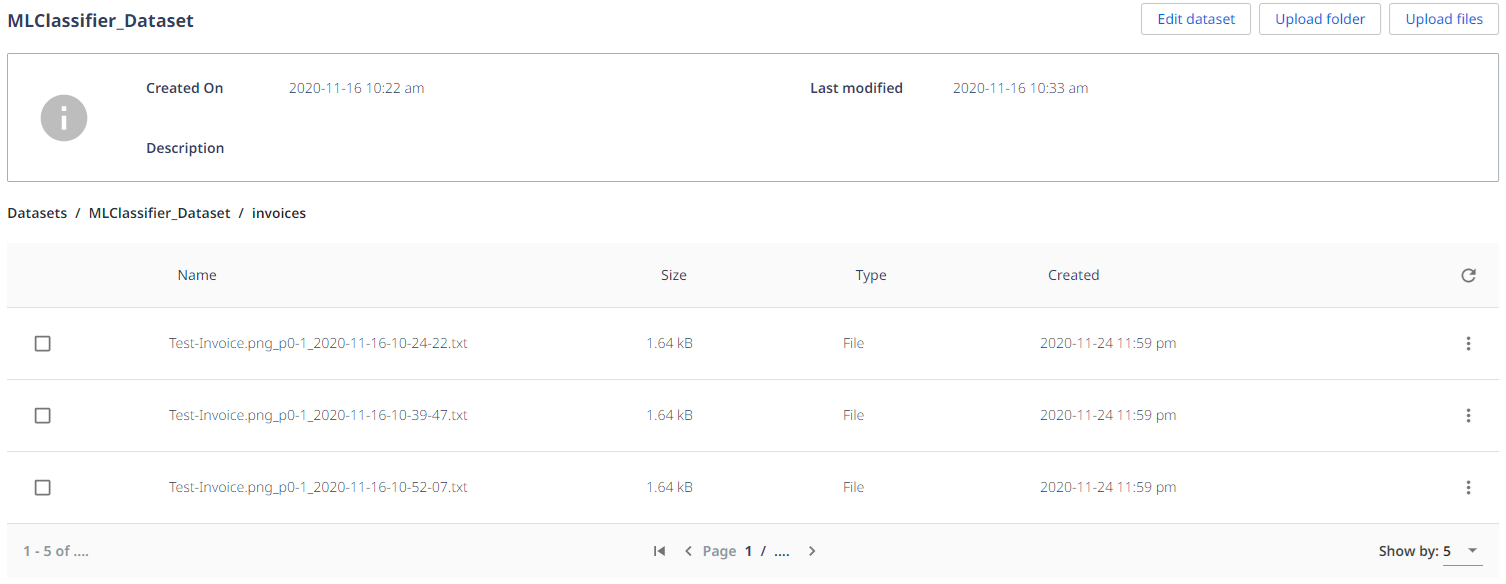Click the Show by dropdown arrow
The height and width of the screenshot is (584, 1506).
[x=1471, y=550]
